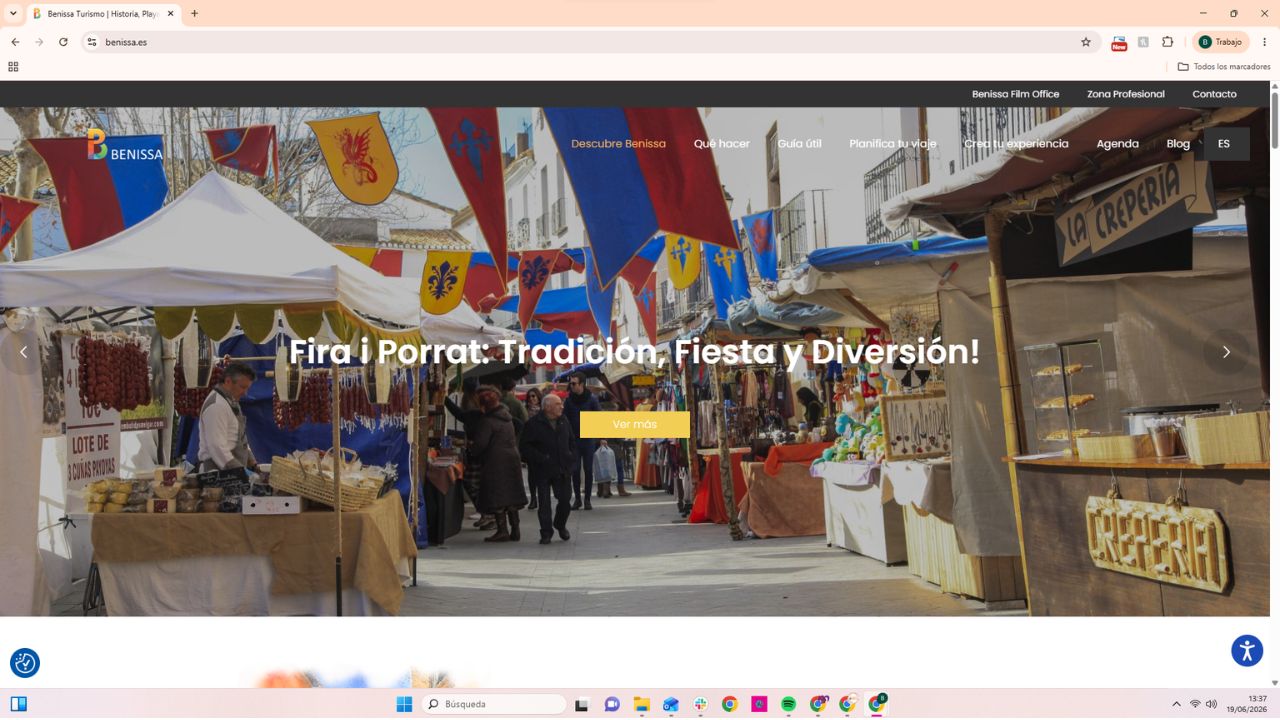Image resolution: width=1280 pixels, height=720 pixels.
Task: Open Outlook from taskbar
Action: click(671, 704)
